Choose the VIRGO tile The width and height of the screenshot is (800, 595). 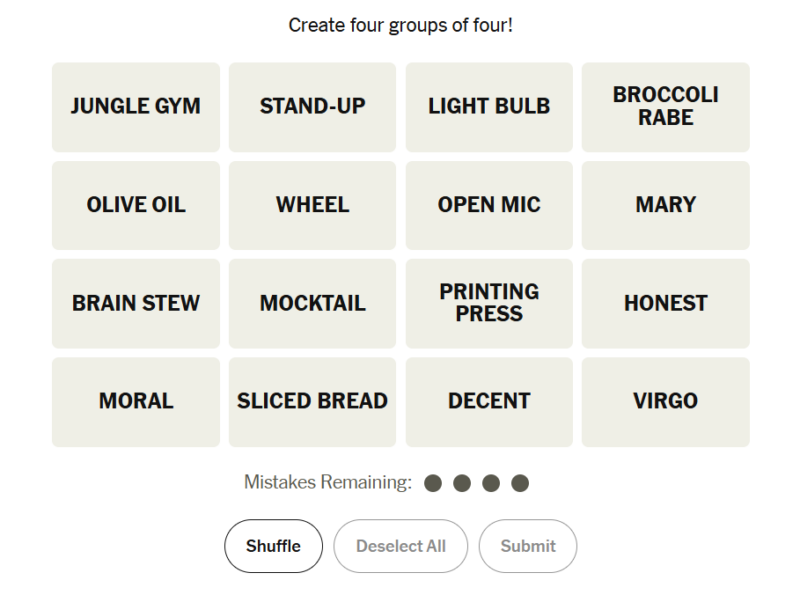[x=665, y=401]
